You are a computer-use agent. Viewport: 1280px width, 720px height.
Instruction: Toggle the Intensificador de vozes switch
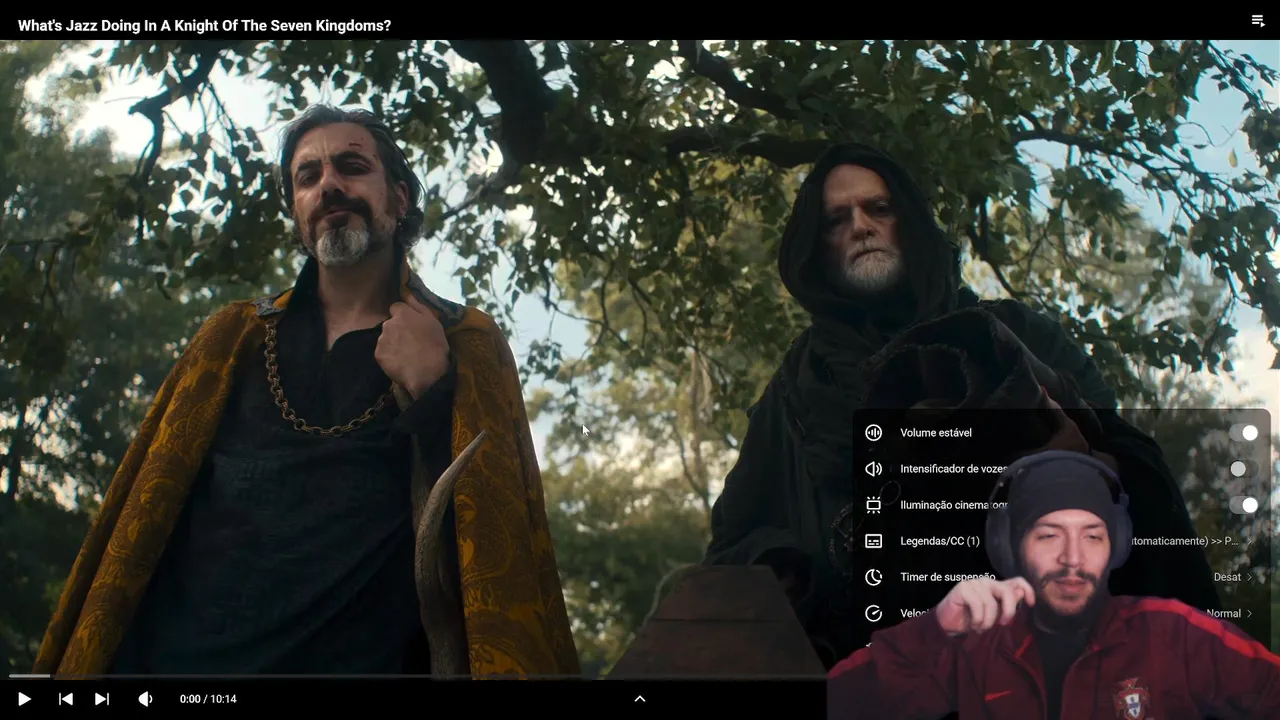tap(1244, 469)
